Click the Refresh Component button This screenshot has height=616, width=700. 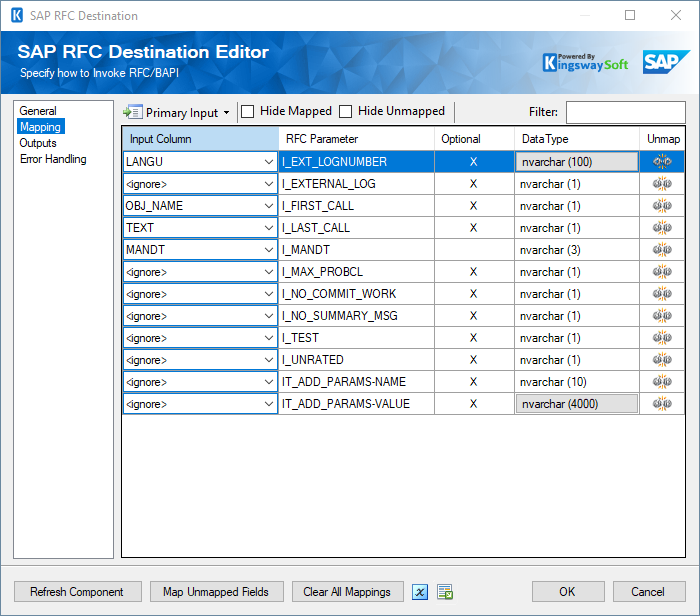tap(78, 592)
